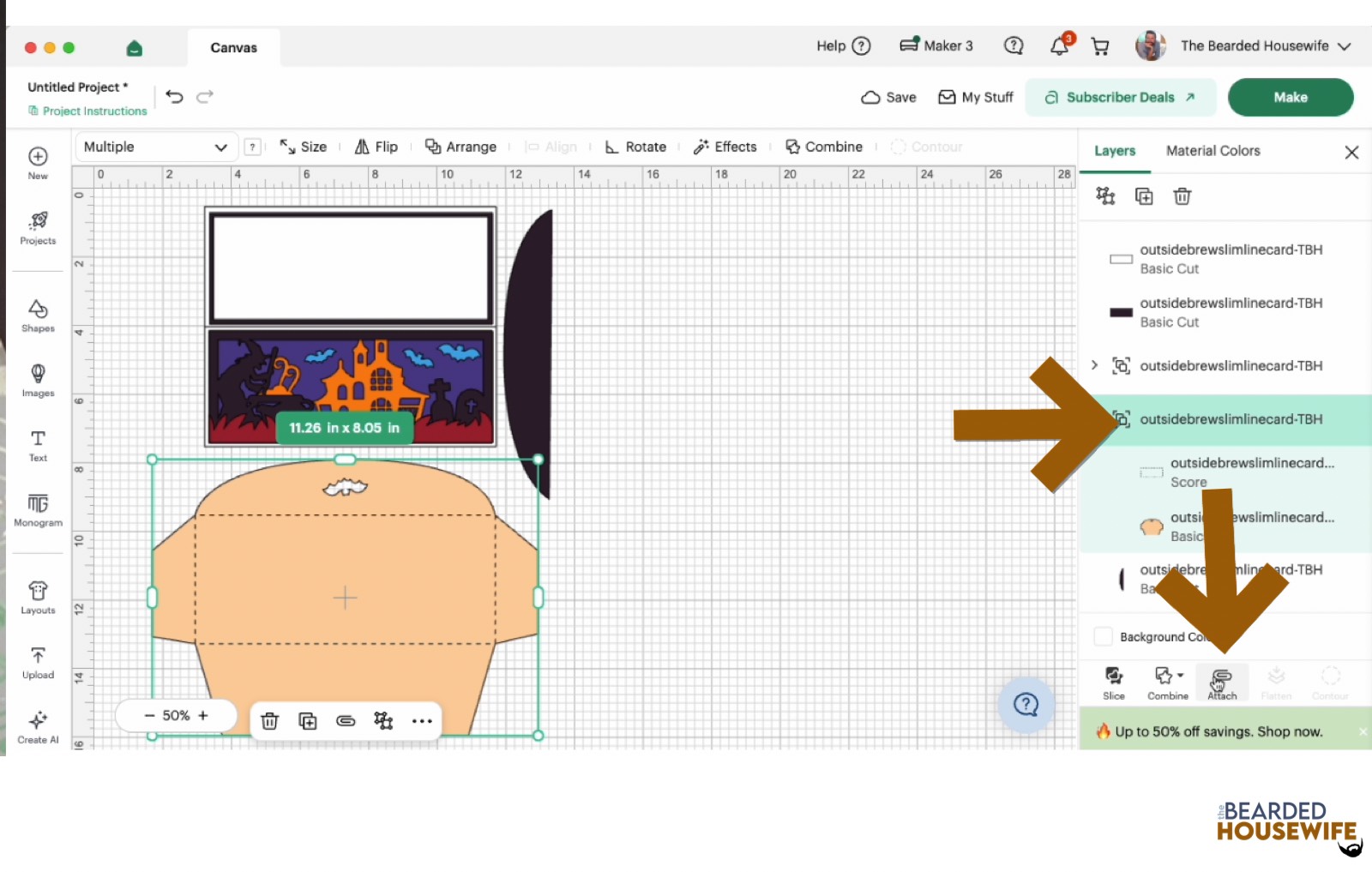Click Slice at bottom of Layers panel
Screen dimensions: 1372x872
(x=1114, y=683)
